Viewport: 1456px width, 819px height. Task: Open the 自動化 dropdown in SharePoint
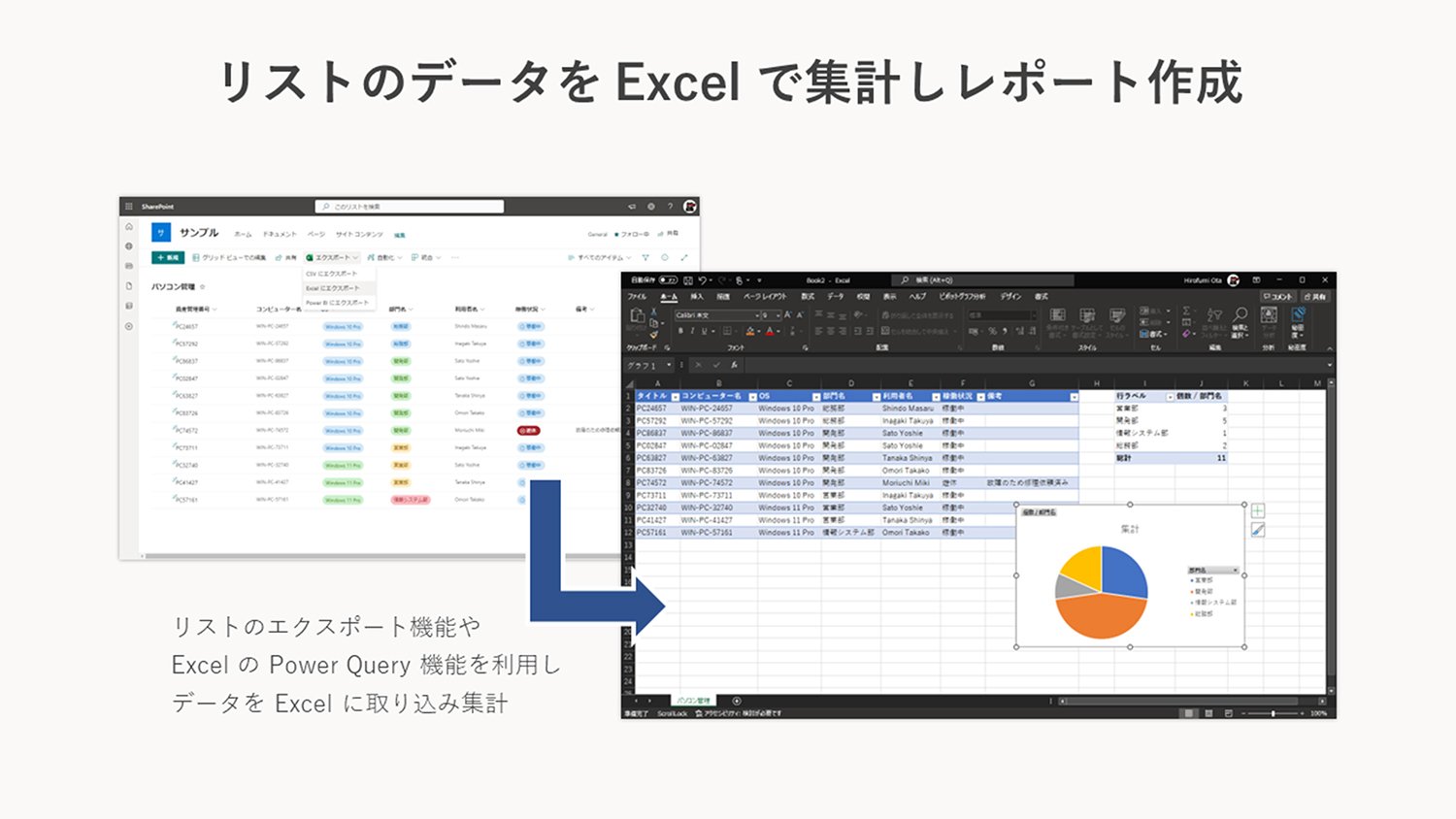click(385, 258)
